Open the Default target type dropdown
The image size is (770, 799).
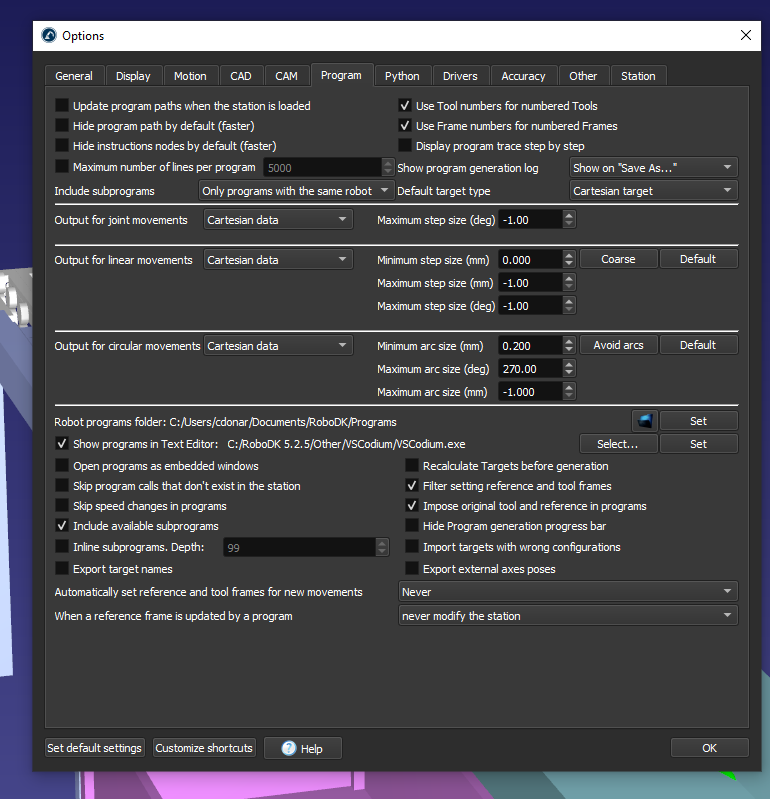(654, 191)
